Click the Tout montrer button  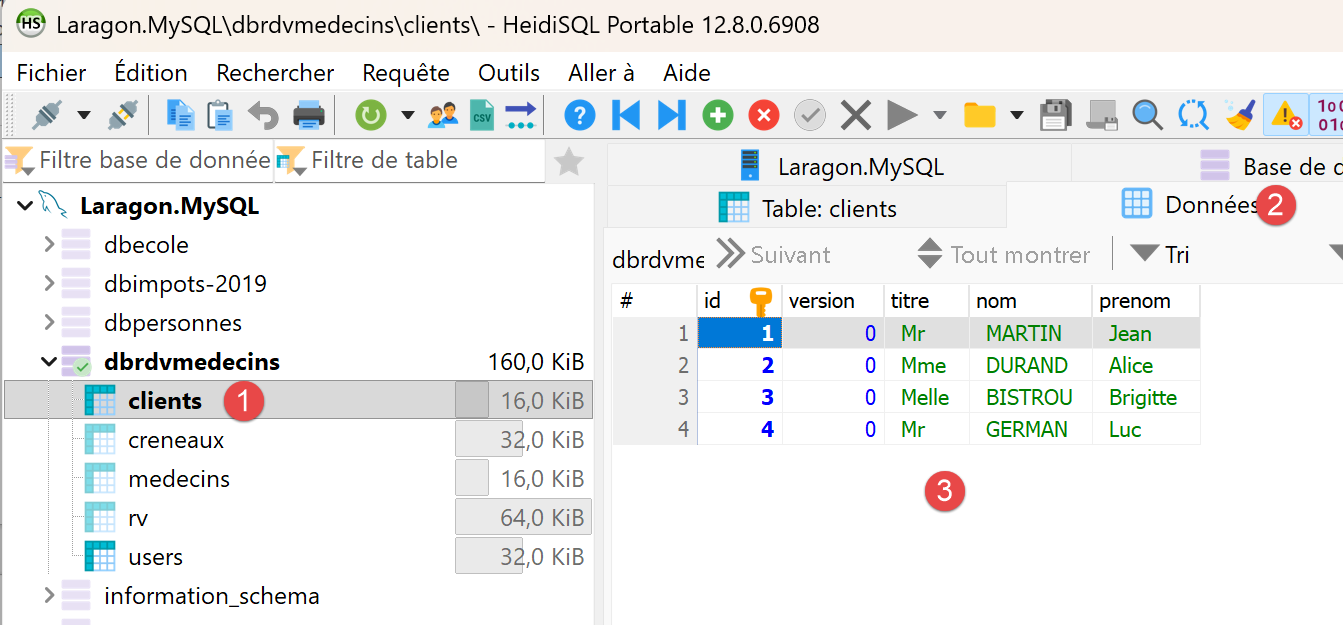1003,255
